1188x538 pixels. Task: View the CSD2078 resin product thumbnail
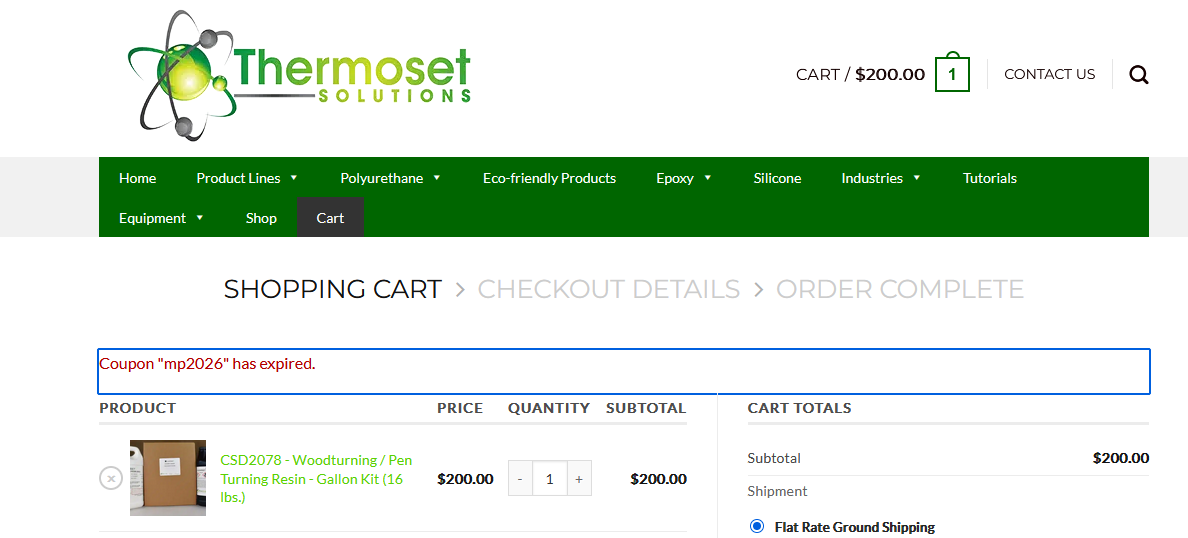click(x=167, y=478)
